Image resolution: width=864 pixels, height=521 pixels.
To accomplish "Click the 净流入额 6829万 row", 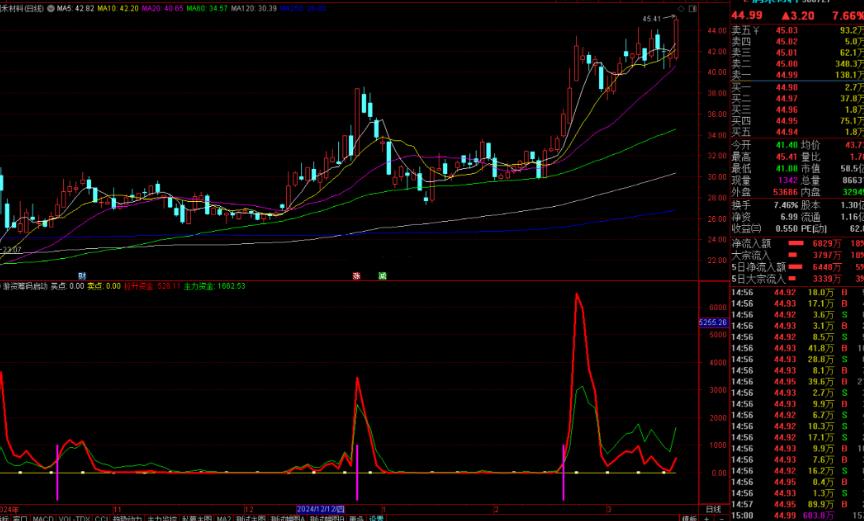I will tap(797, 243).
